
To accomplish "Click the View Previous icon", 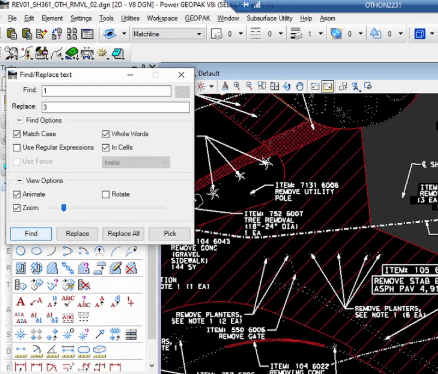I will pos(315,86).
